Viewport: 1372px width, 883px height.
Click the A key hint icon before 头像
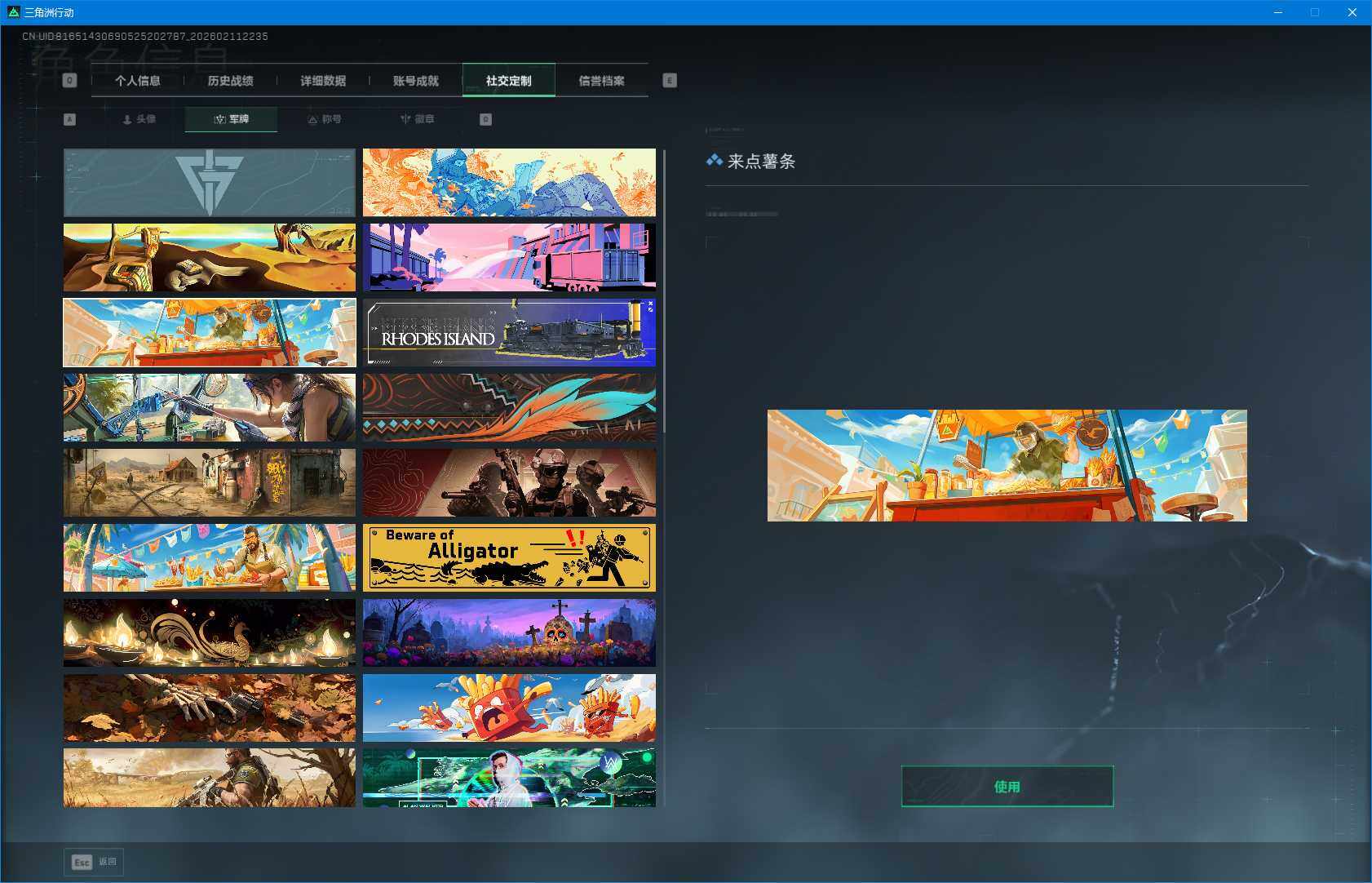(69, 119)
